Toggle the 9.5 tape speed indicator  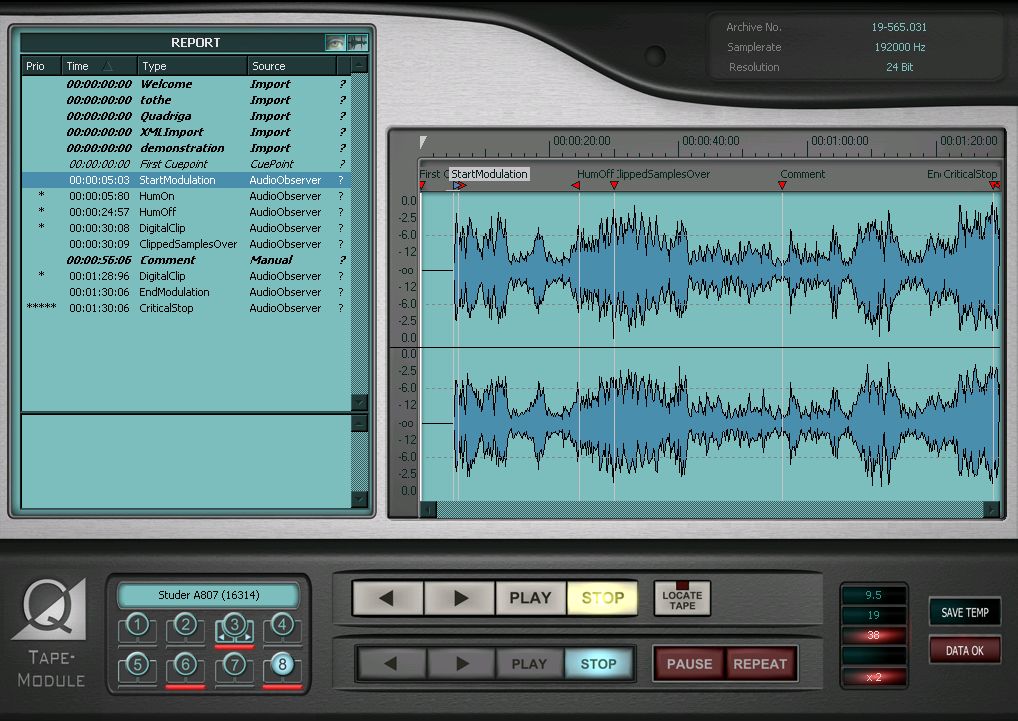[x=874, y=595]
